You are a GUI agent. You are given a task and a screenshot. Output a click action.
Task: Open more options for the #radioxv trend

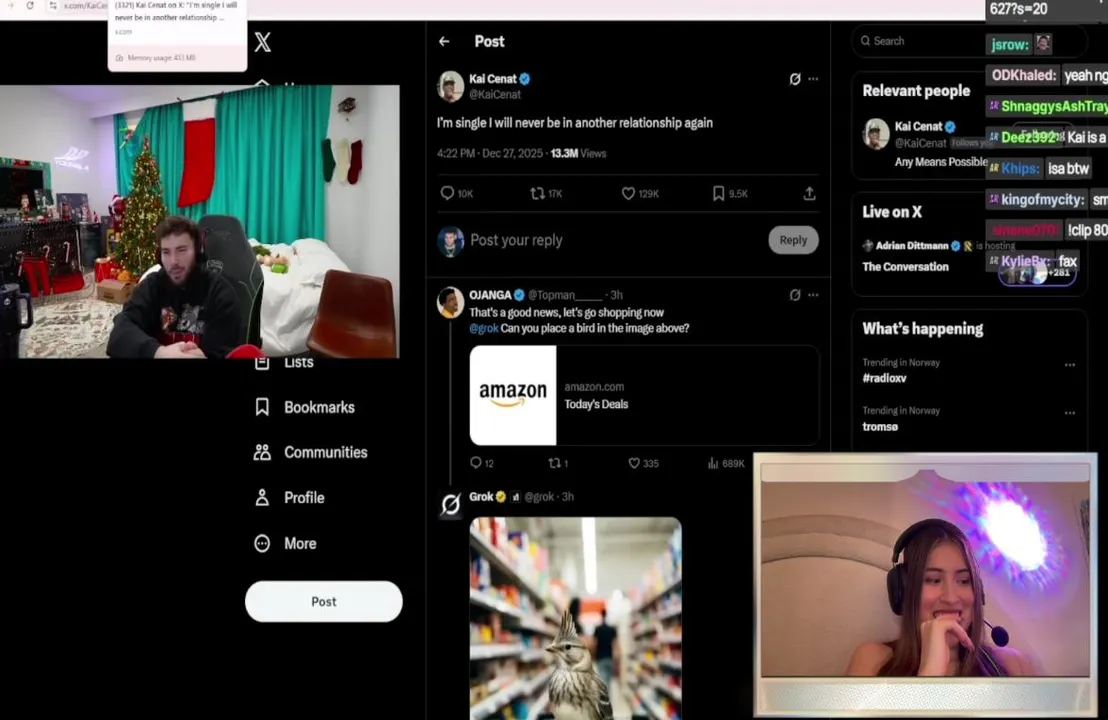click(x=1070, y=365)
